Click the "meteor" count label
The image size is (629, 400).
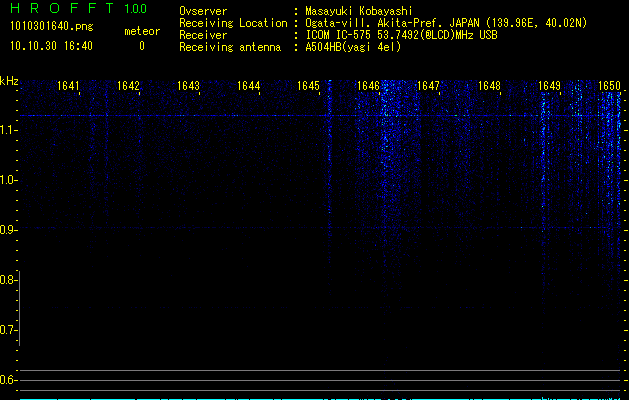(142, 31)
